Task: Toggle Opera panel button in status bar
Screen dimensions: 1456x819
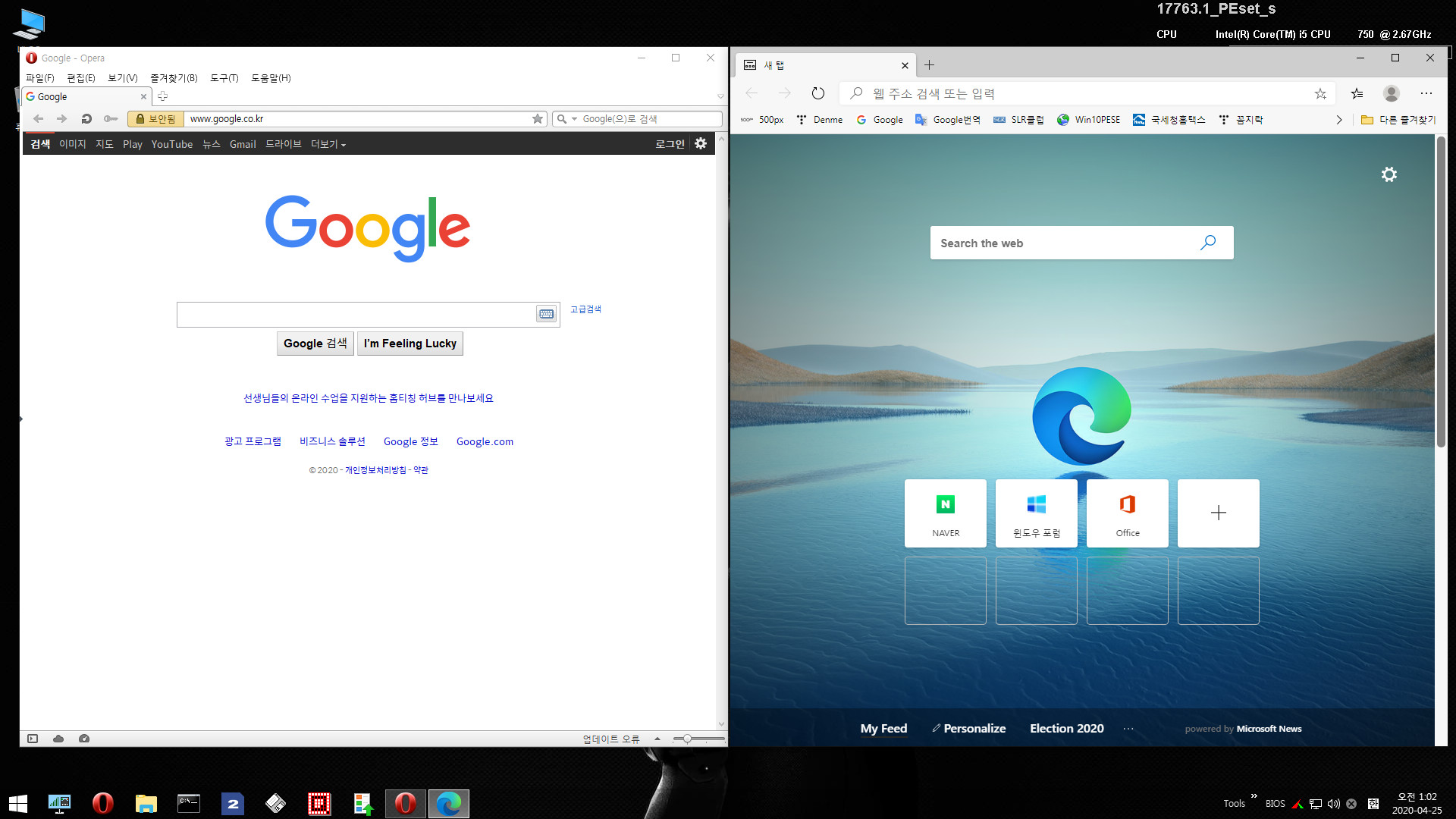Action: pyautogui.click(x=33, y=739)
